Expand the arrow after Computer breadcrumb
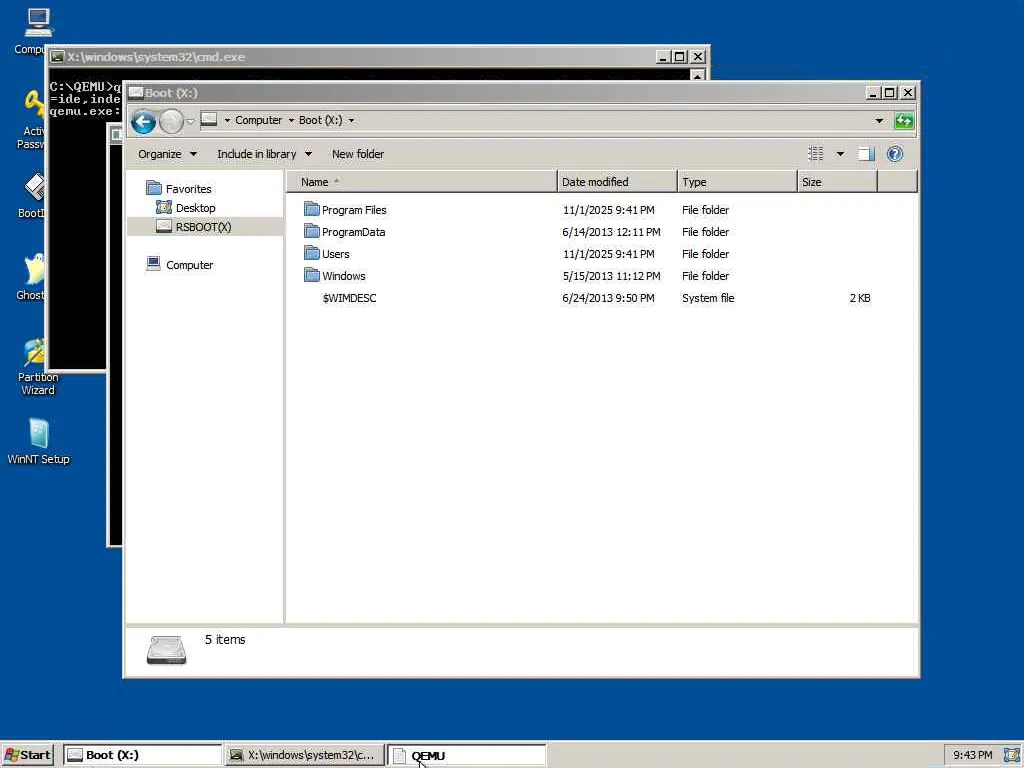The image size is (1024, 768). pos(291,120)
